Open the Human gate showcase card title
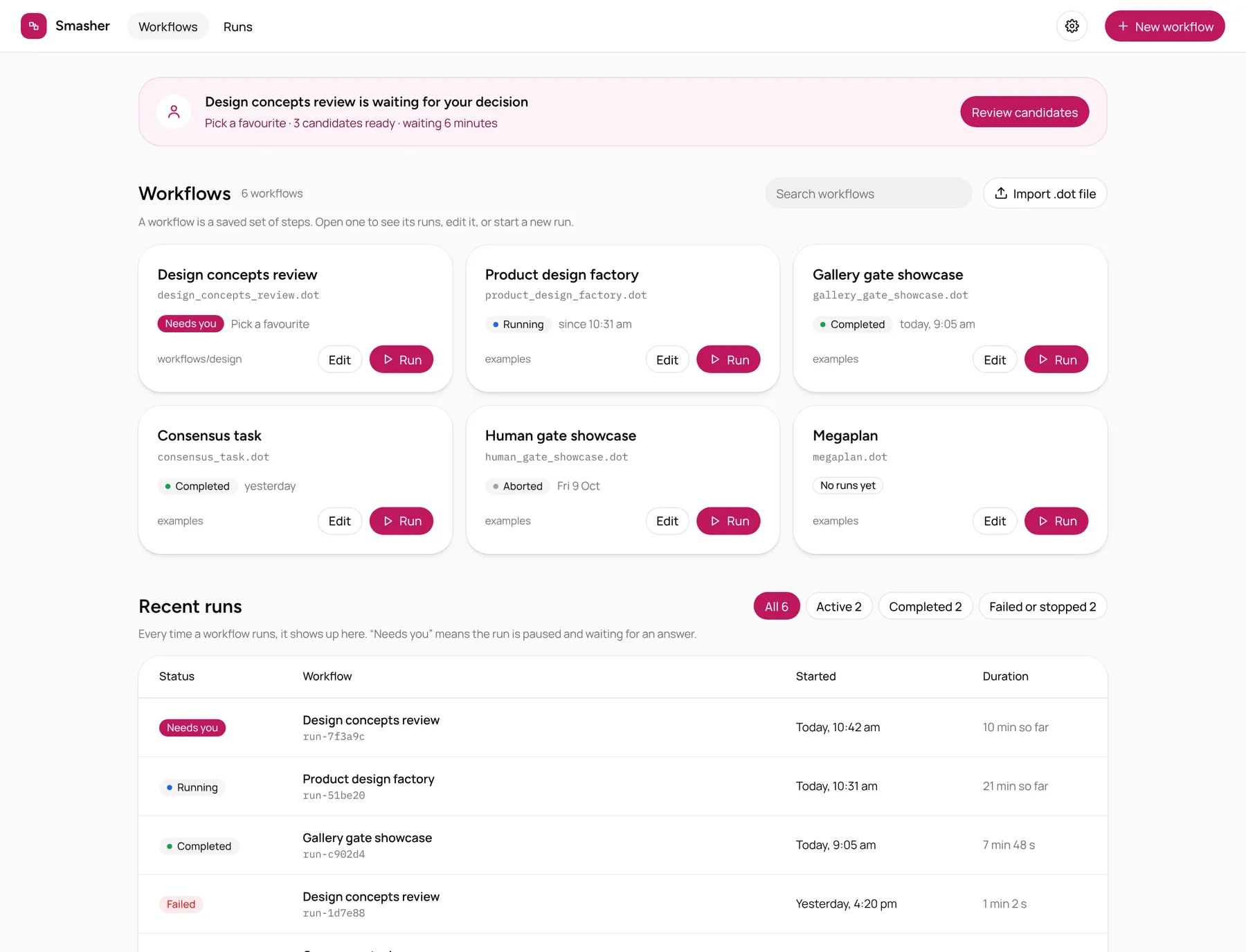This screenshot has width=1246, height=952. 560,436
